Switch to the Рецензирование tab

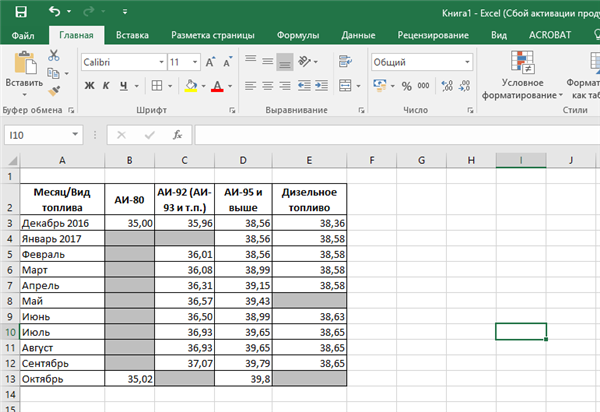433,35
